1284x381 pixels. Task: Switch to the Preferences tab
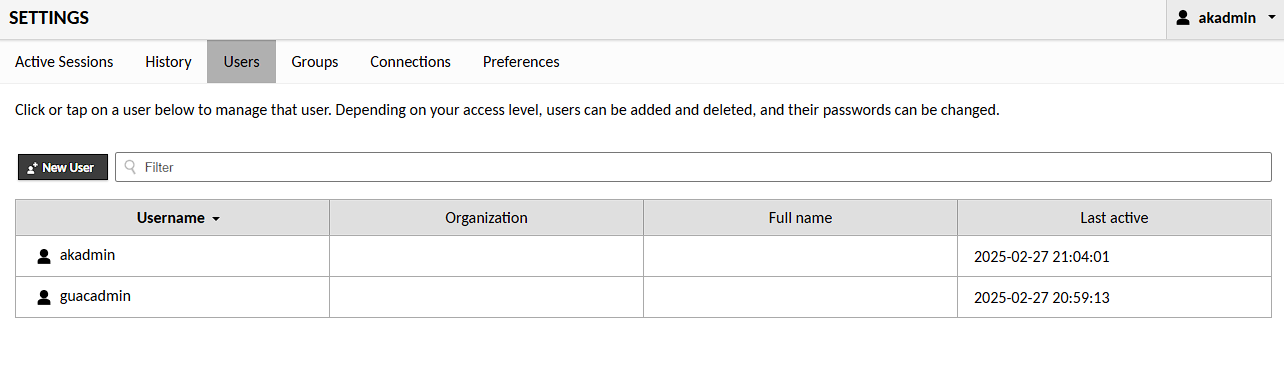(x=521, y=62)
